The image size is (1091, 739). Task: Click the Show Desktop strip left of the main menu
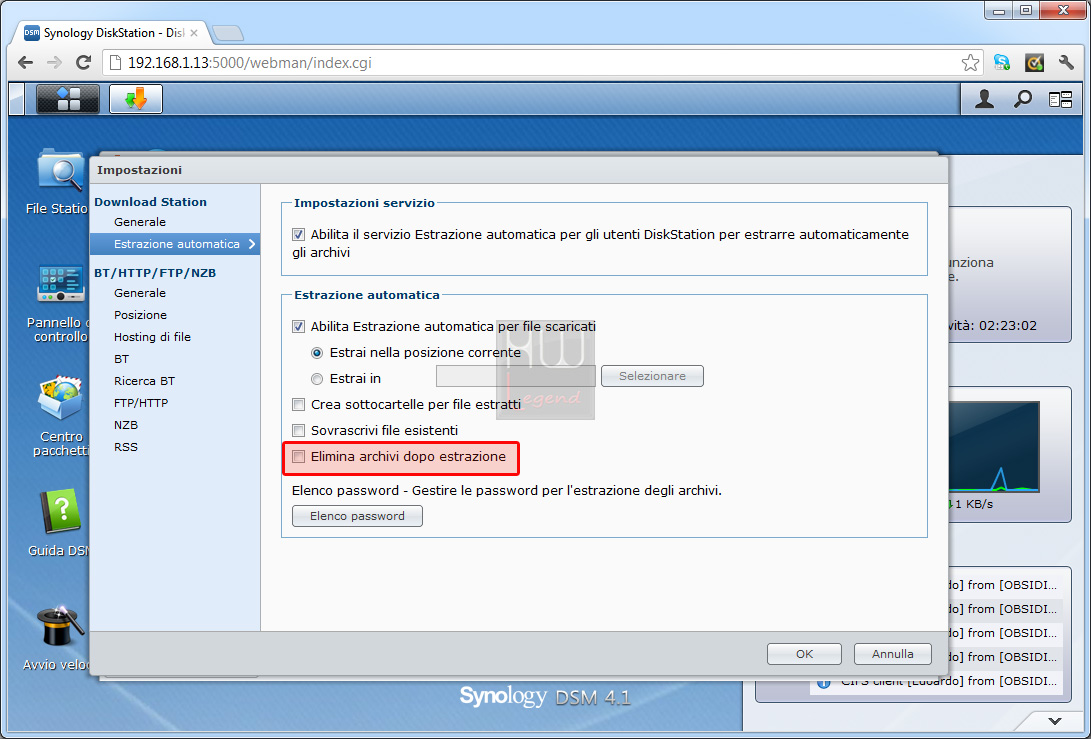(x=17, y=99)
